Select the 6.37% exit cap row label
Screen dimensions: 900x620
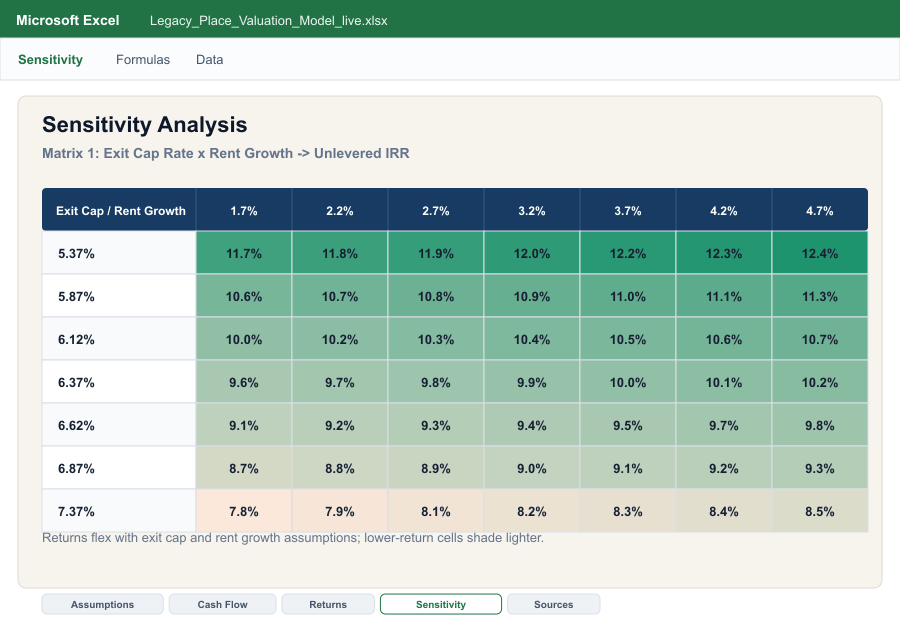(x=119, y=382)
